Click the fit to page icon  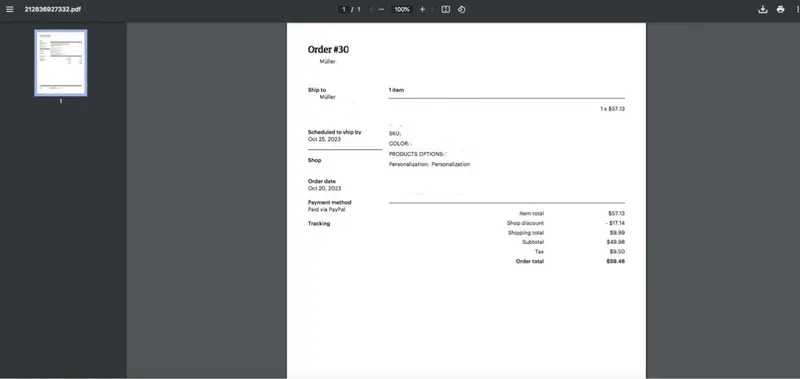tap(445, 9)
